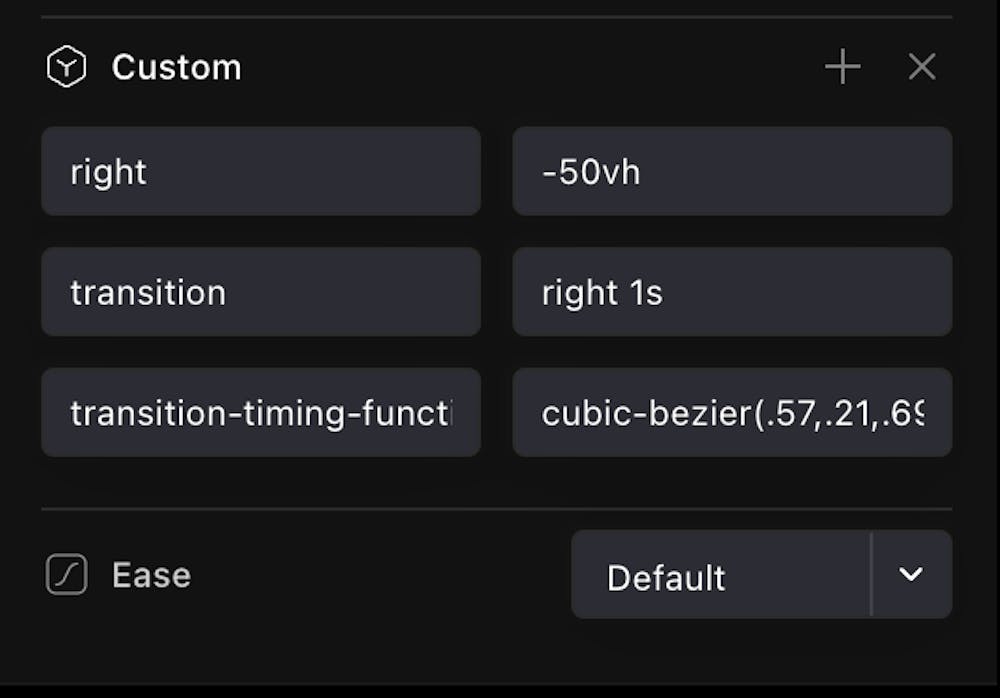Viewport: 1000px width, 698px height.
Task: Open the Ease dropdown chevron arrow
Action: 910,574
